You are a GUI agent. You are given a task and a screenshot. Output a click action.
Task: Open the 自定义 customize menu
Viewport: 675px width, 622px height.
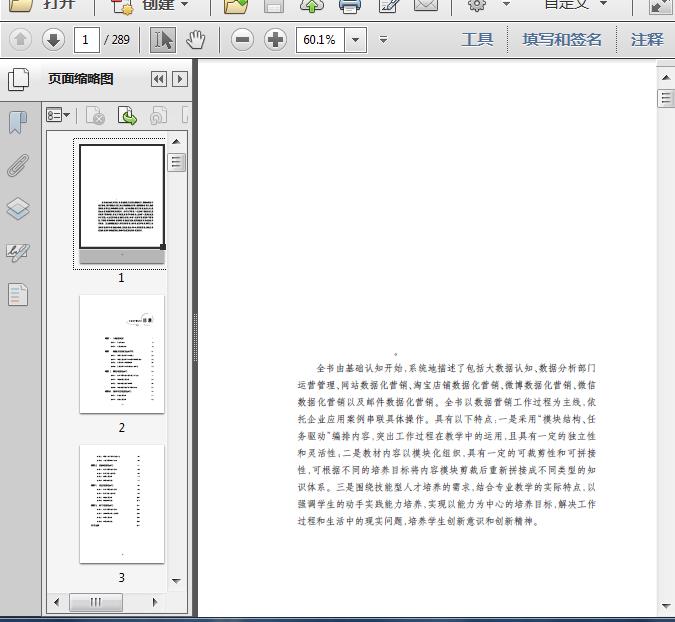[567, 4]
